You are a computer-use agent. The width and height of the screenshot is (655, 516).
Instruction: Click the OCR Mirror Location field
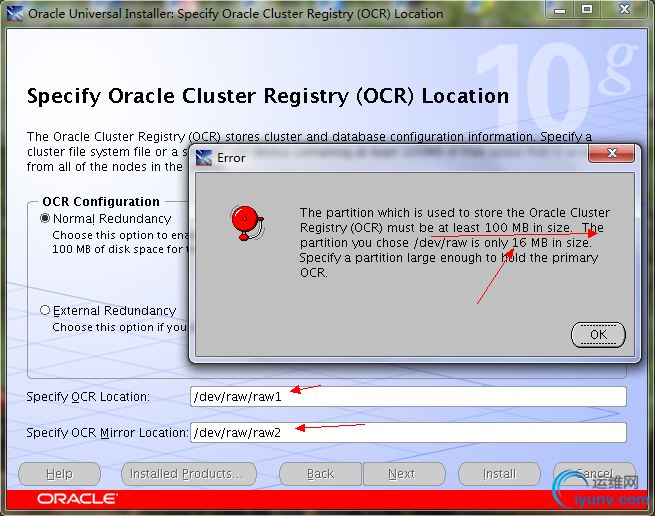408,432
